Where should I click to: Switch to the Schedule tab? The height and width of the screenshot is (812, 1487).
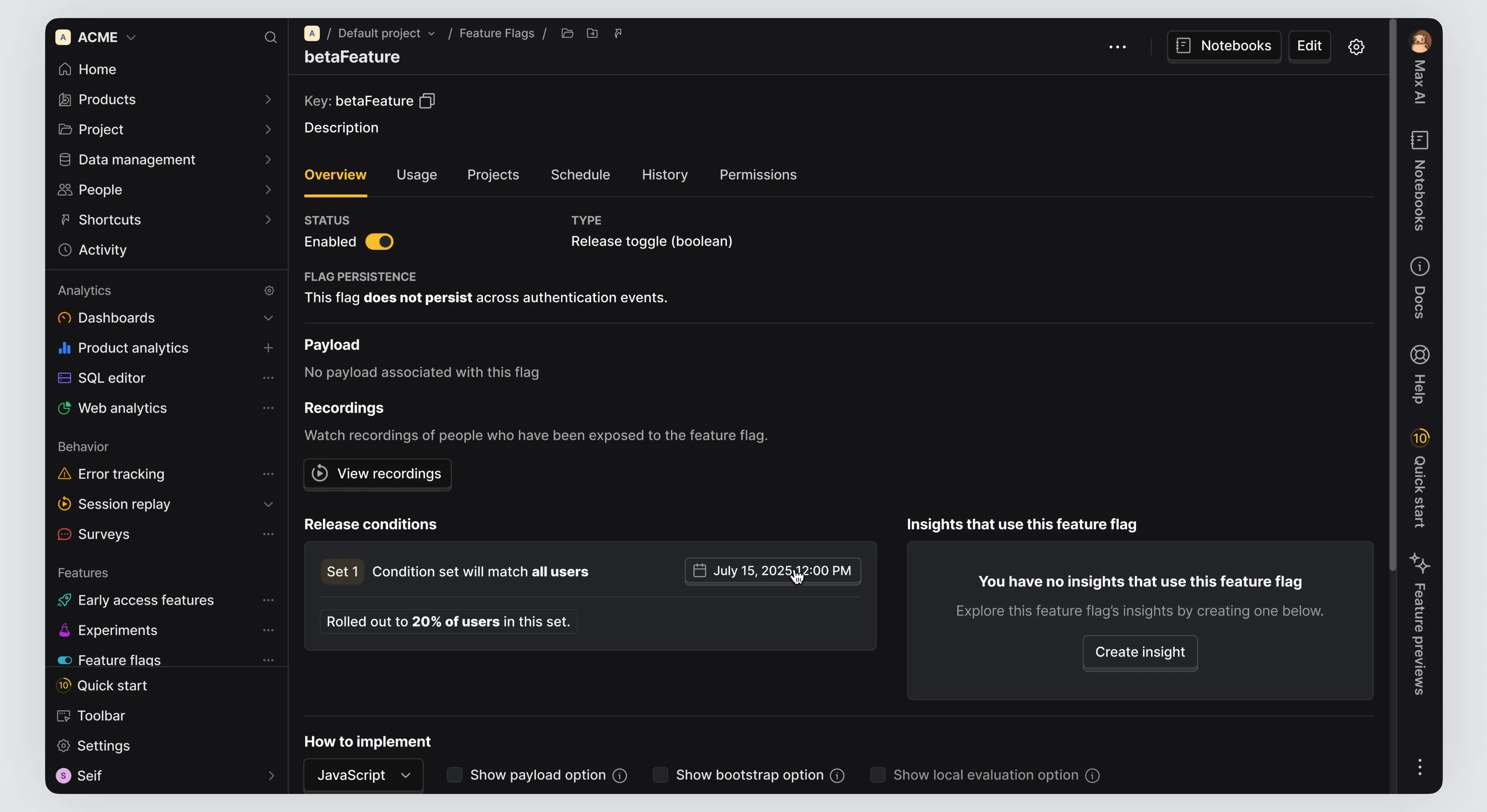(x=580, y=175)
